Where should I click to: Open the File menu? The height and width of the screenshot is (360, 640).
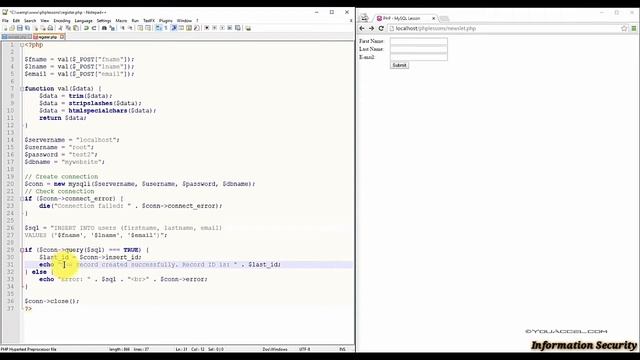click(x=5, y=20)
